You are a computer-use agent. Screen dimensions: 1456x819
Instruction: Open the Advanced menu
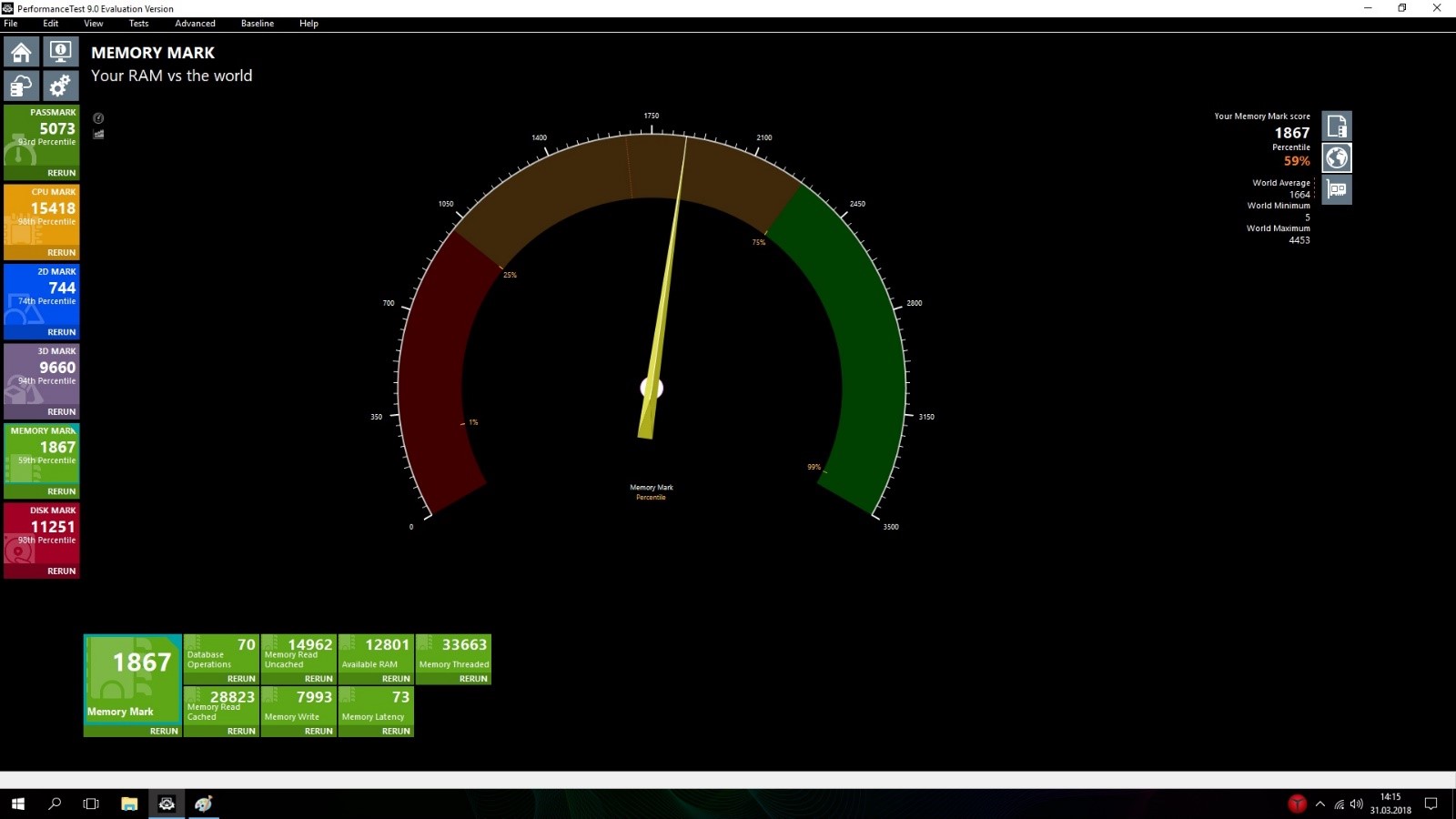(195, 24)
